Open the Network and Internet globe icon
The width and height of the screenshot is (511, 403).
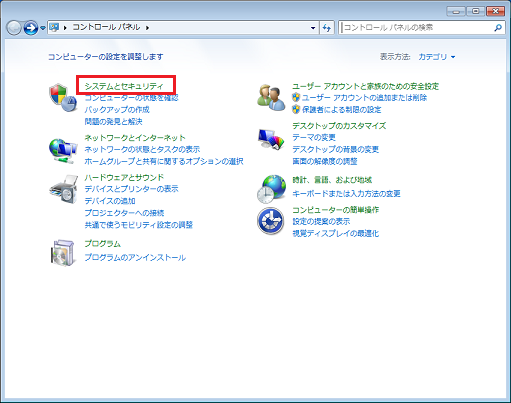point(63,151)
